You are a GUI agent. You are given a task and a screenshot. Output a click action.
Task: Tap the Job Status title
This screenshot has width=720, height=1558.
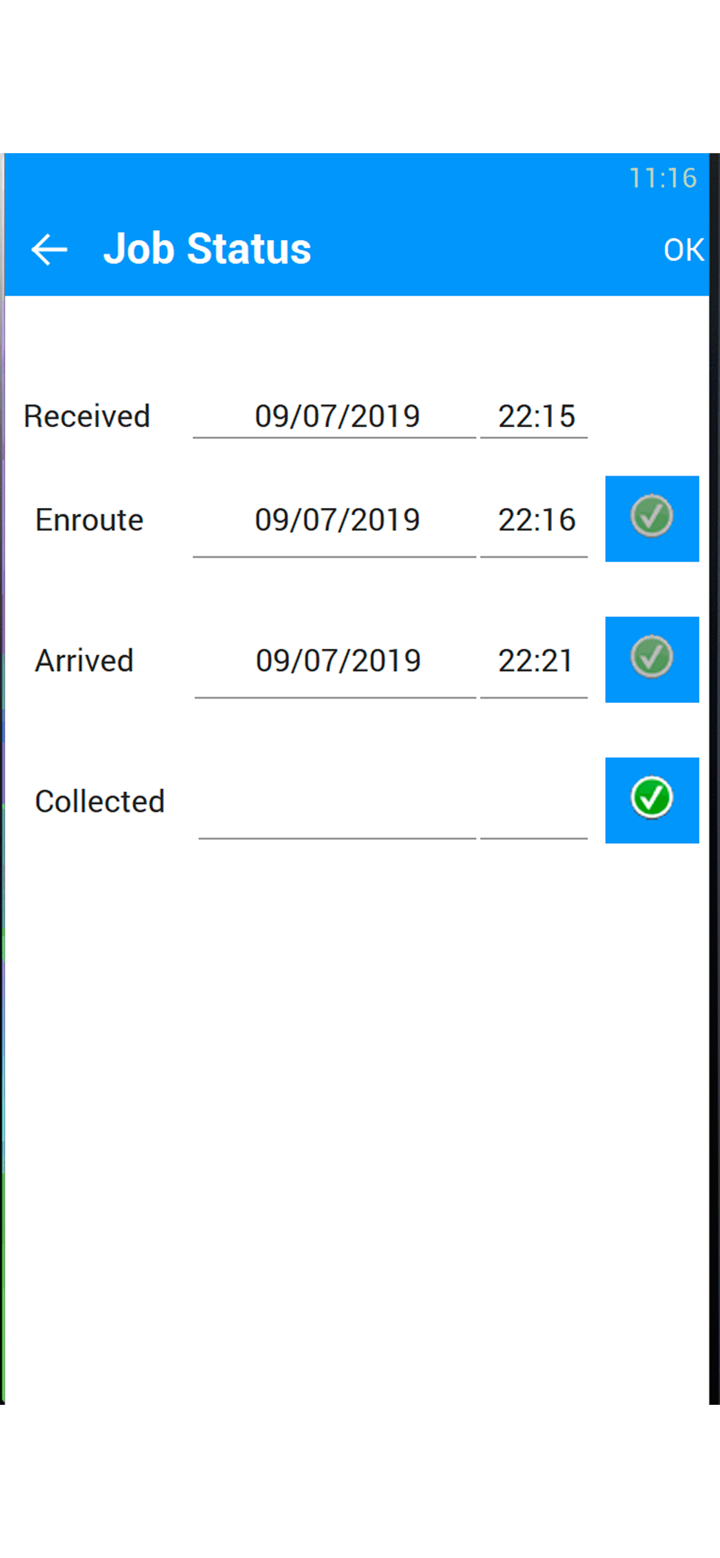[x=207, y=249]
